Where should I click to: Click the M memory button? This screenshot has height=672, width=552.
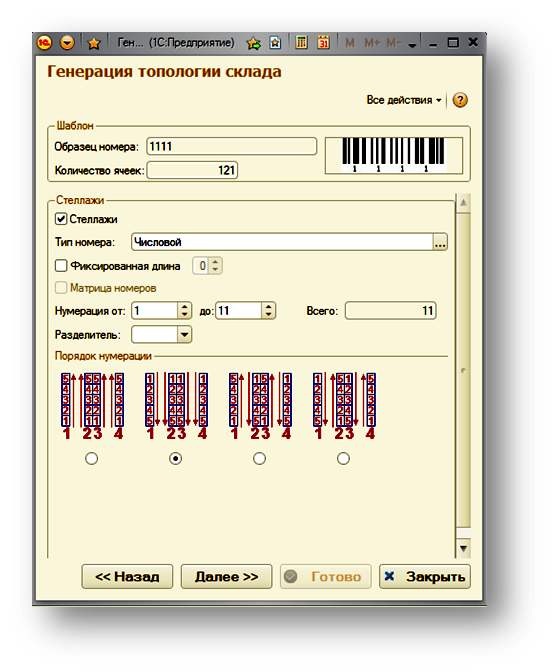(350, 43)
